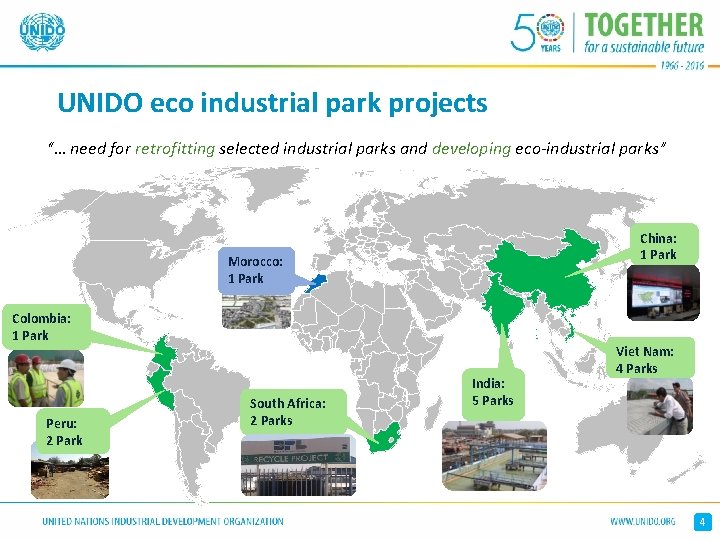
Task: Select the Peru: 2 Park callout
Action: [x=73, y=432]
